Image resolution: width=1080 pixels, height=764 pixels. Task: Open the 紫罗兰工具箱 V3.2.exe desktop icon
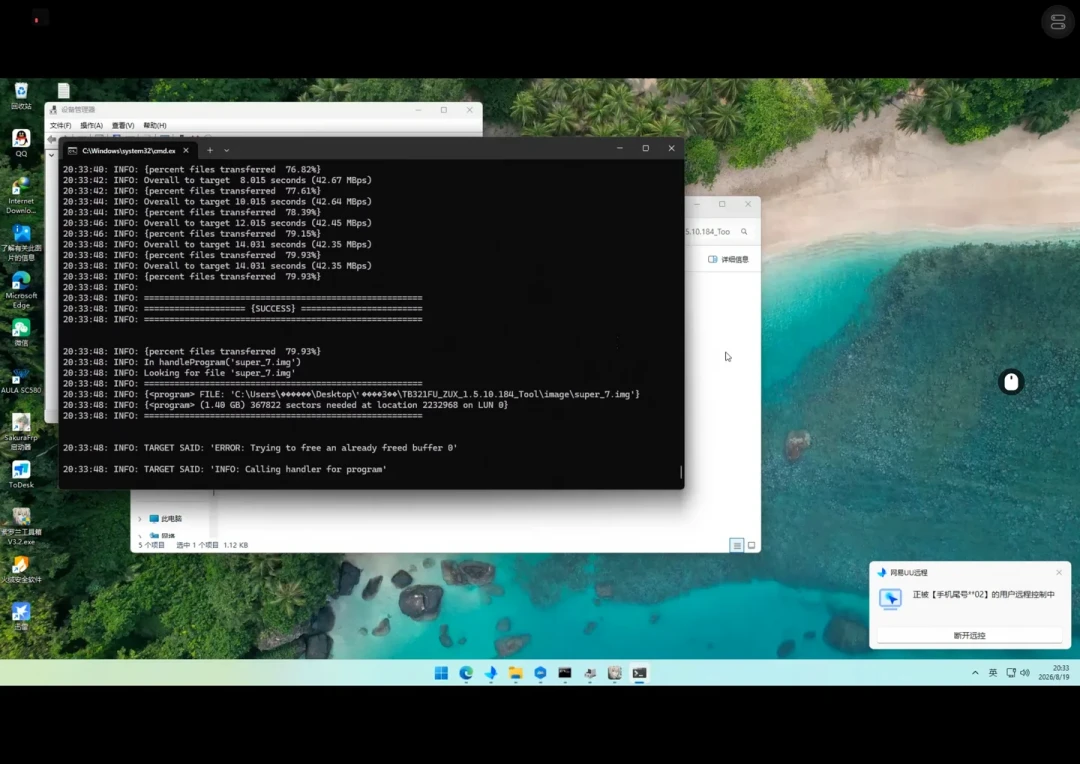tap(21, 526)
